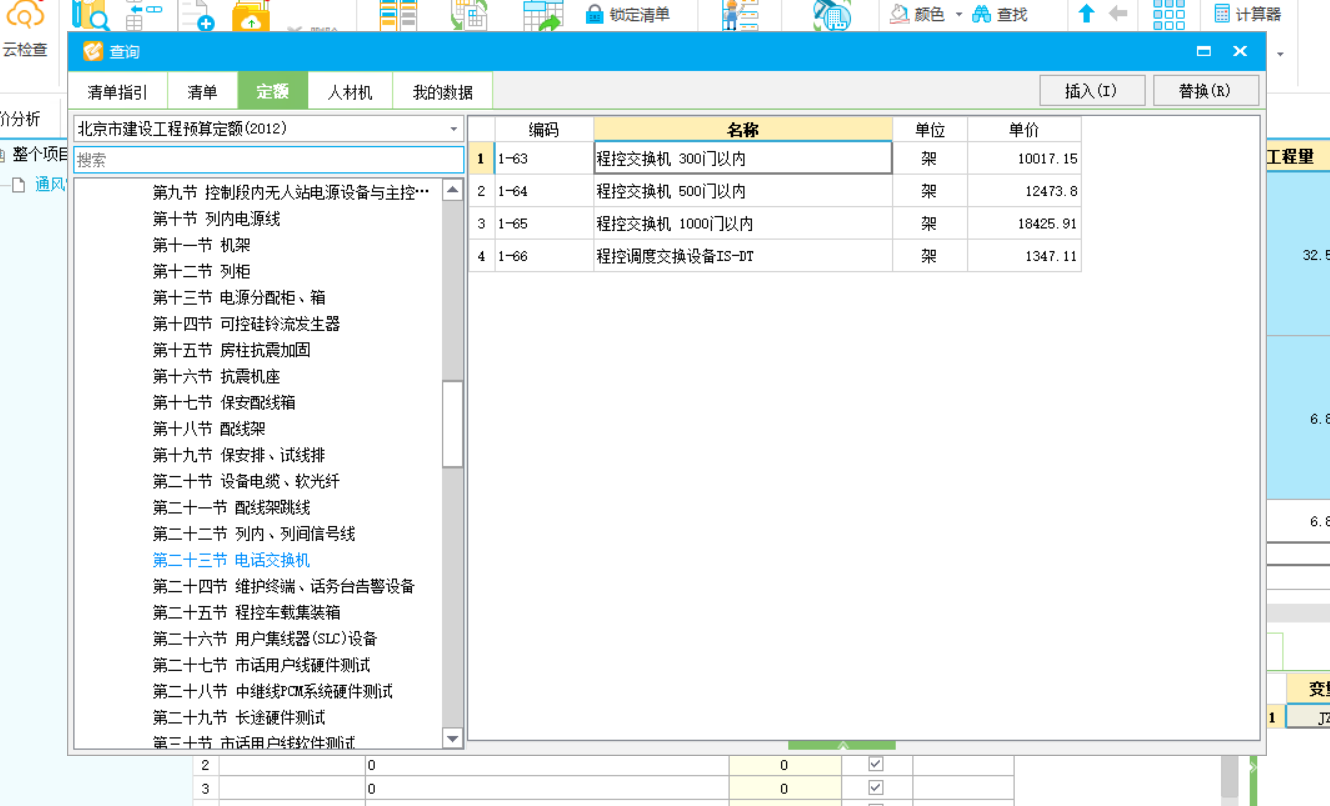Click the 价分析 tab in main window

[x=22, y=119]
